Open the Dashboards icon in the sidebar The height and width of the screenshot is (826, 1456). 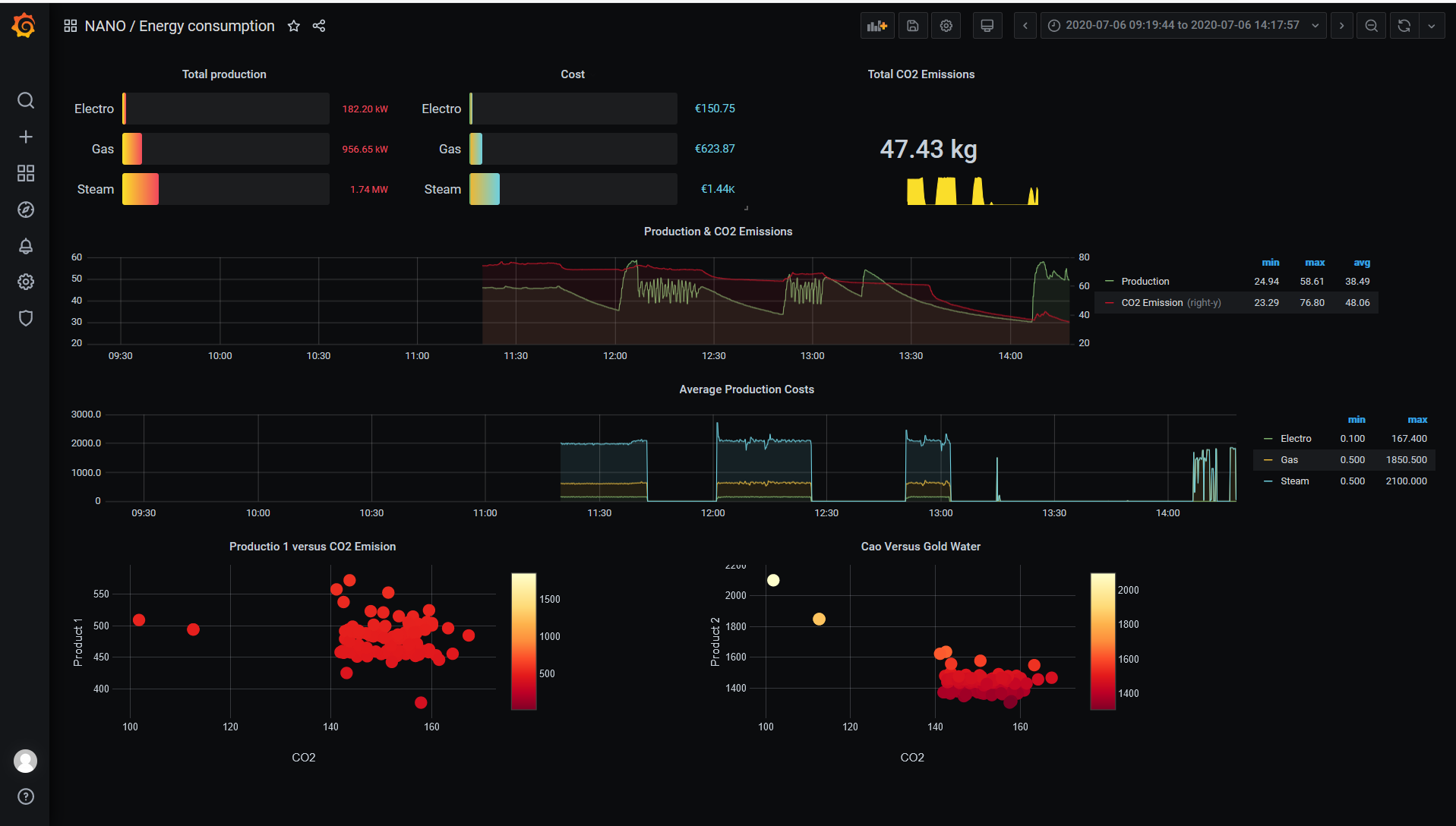[x=26, y=173]
